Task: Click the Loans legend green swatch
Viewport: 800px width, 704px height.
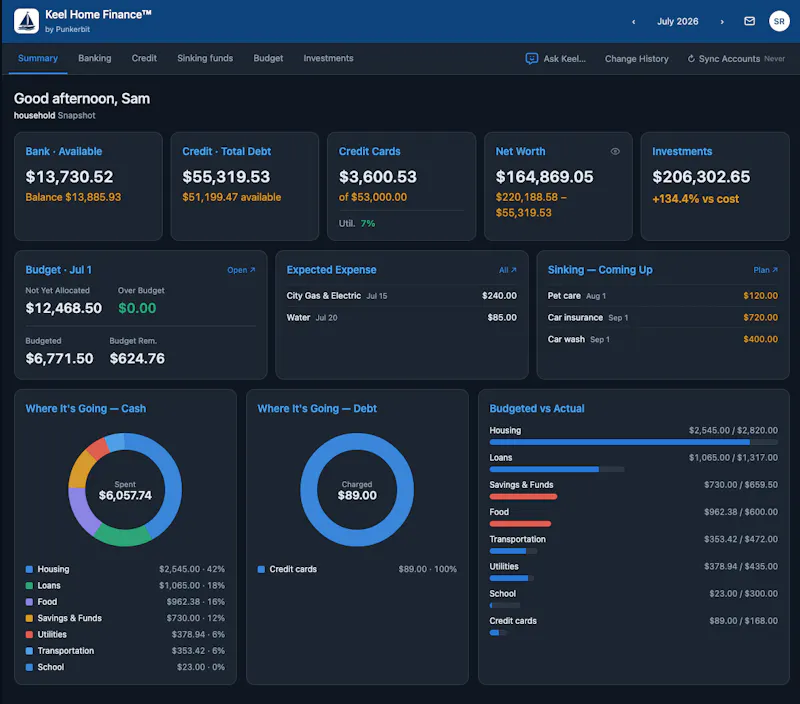Action: pyautogui.click(x=29, y=585)
